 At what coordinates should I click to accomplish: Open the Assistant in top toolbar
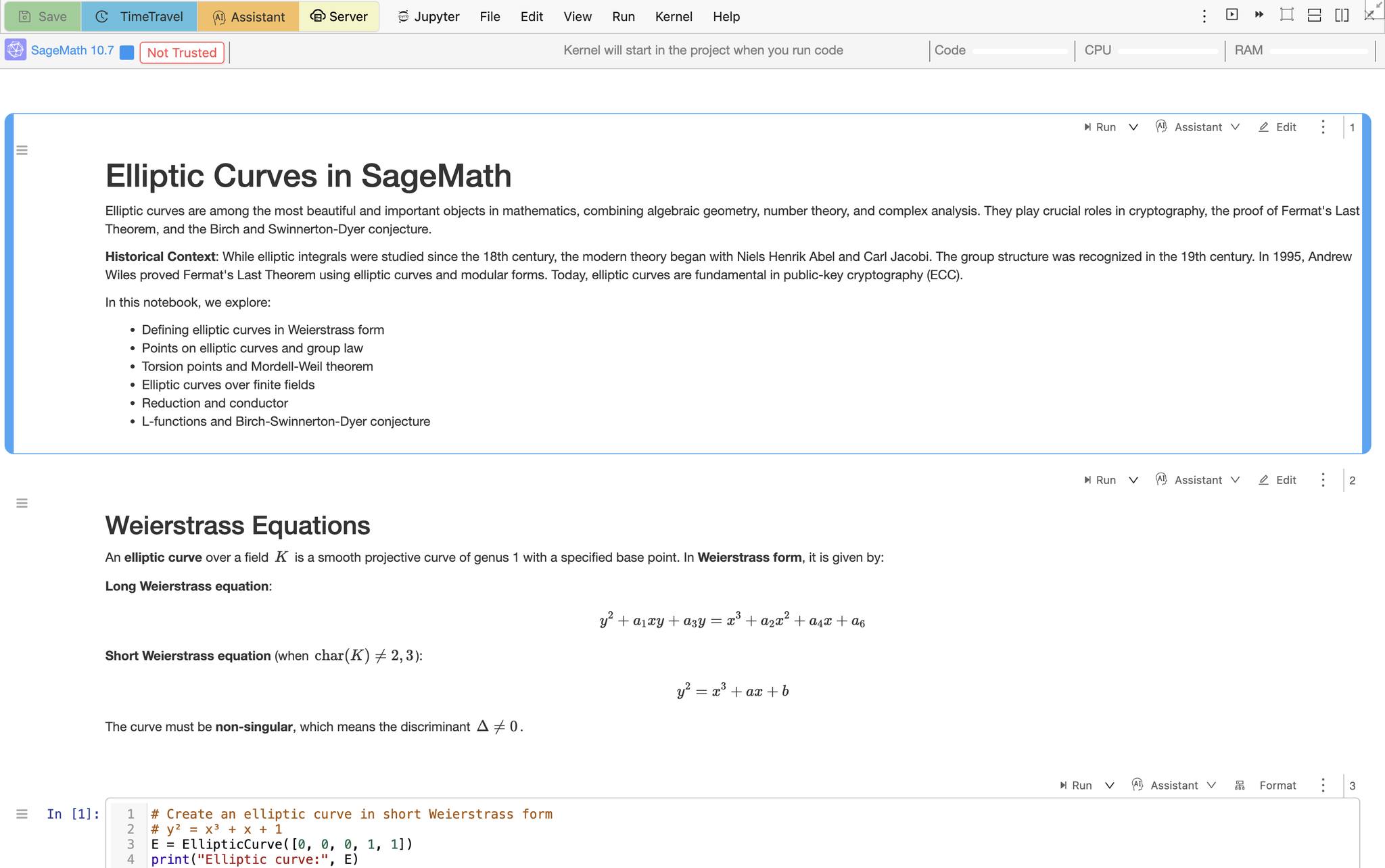tap(248, 16)
